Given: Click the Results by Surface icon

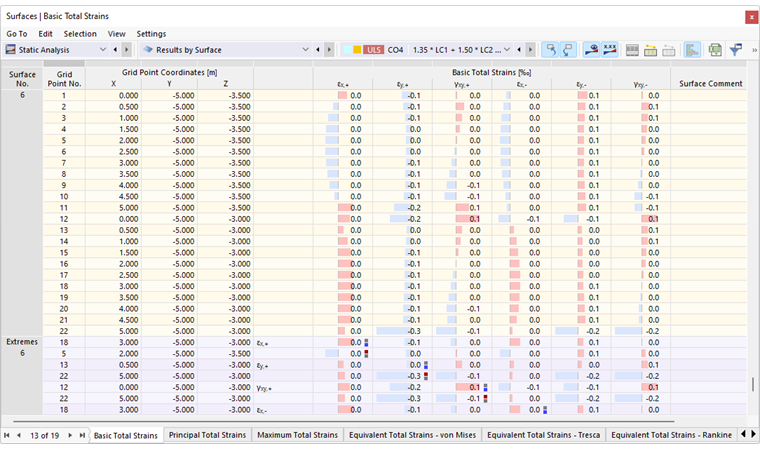Looking at the screenshot, I should pyautogui.click(x=148, y=49).
